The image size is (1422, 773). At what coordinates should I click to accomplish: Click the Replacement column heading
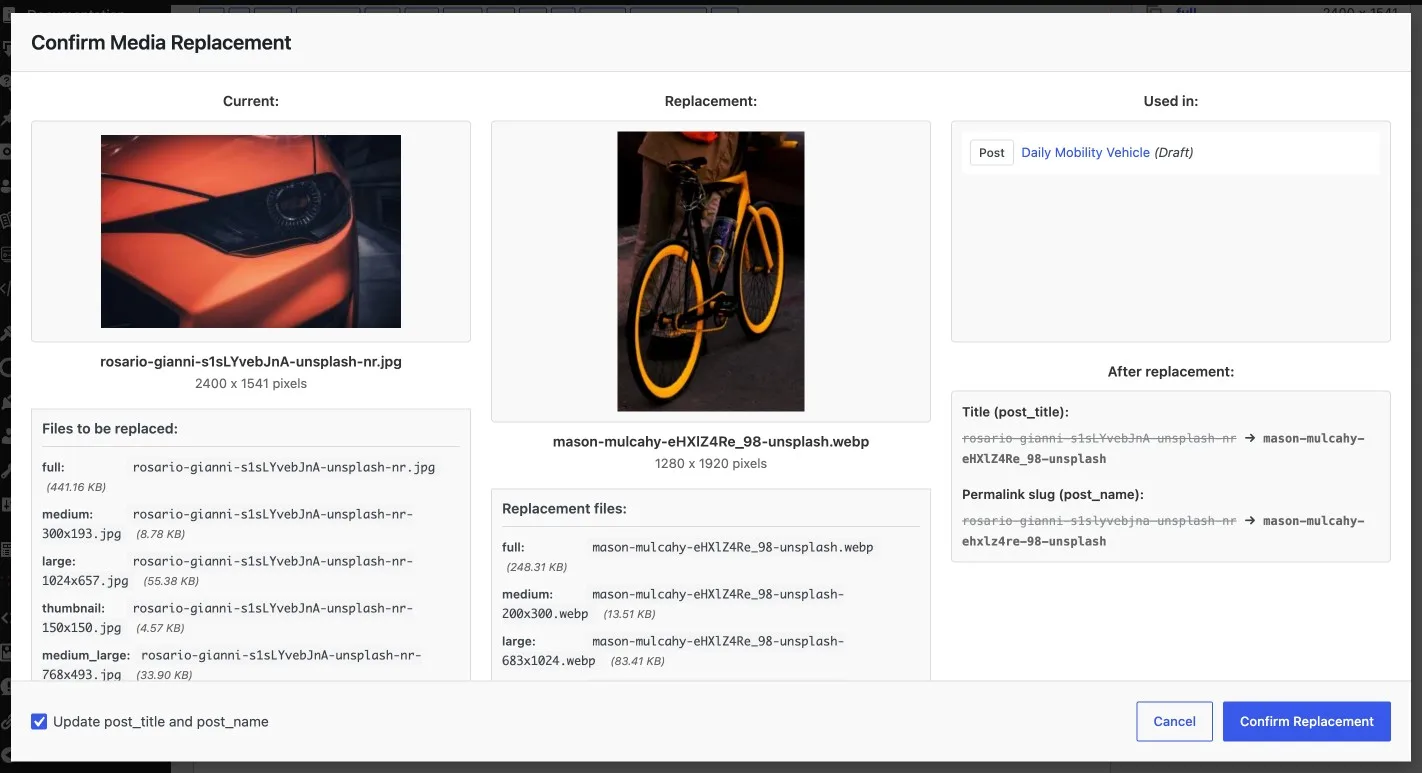(x=711, y=101)
